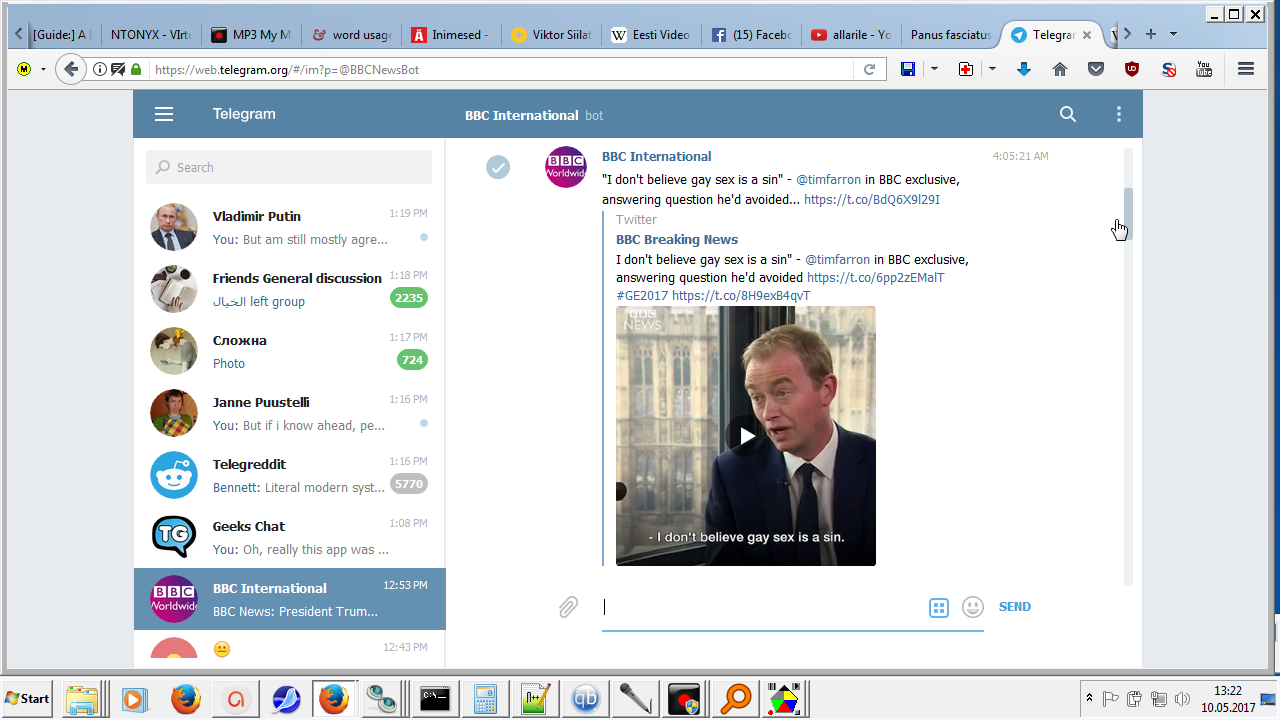List all tabs dropdown arrow
This screenshot has height=720, width=1280.
click(x=1173, y=34)
